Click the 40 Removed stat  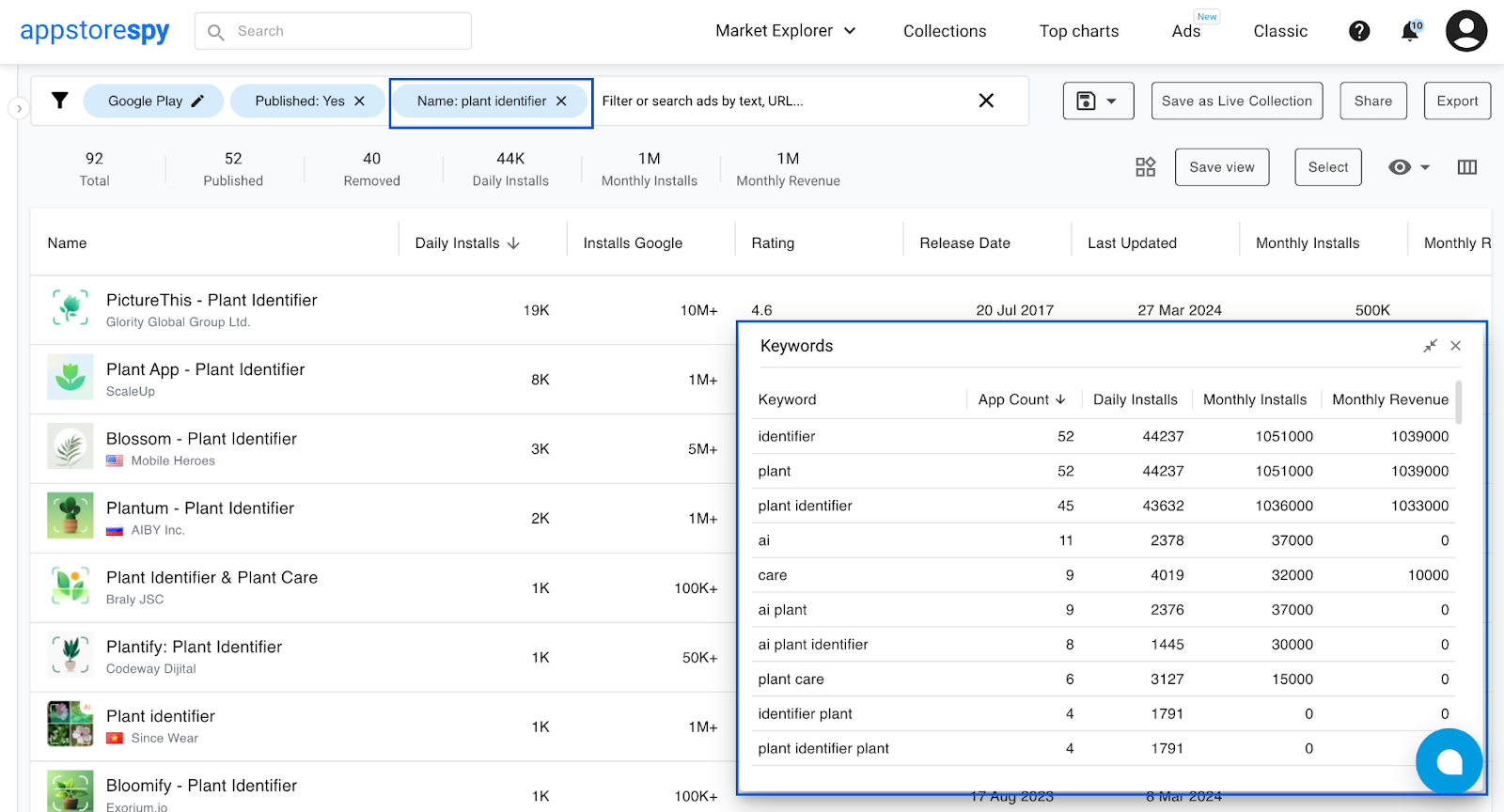[x=372, y=169]
